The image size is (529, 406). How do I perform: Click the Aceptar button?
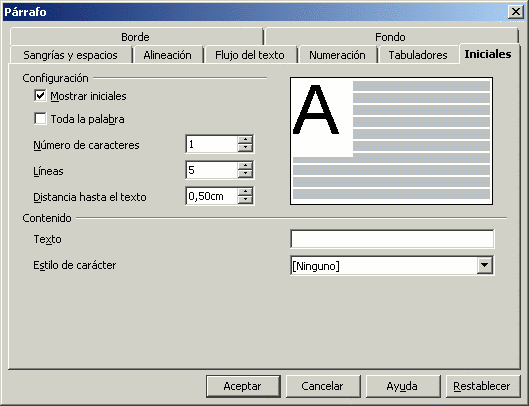pos(243,386)
